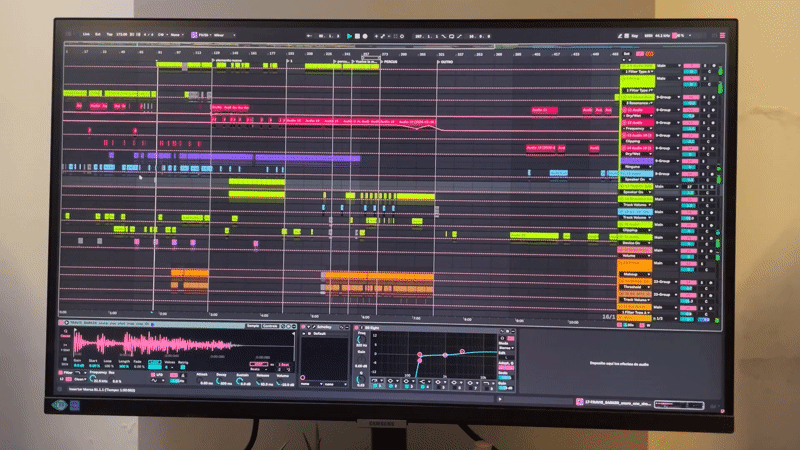
Task: Click the Simpler Frequency knob
Action: coord(92,379)
